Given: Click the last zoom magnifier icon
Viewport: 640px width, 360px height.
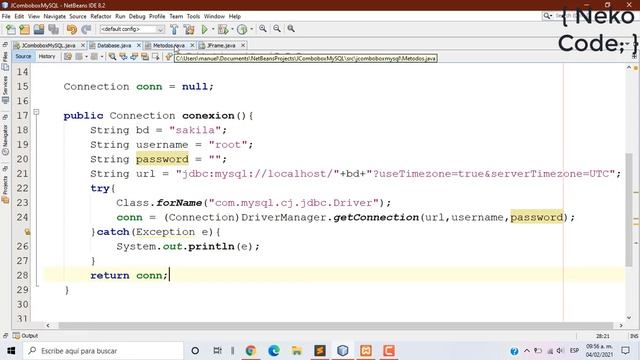Looking at the screenshot, I should [x=291, y=29].
